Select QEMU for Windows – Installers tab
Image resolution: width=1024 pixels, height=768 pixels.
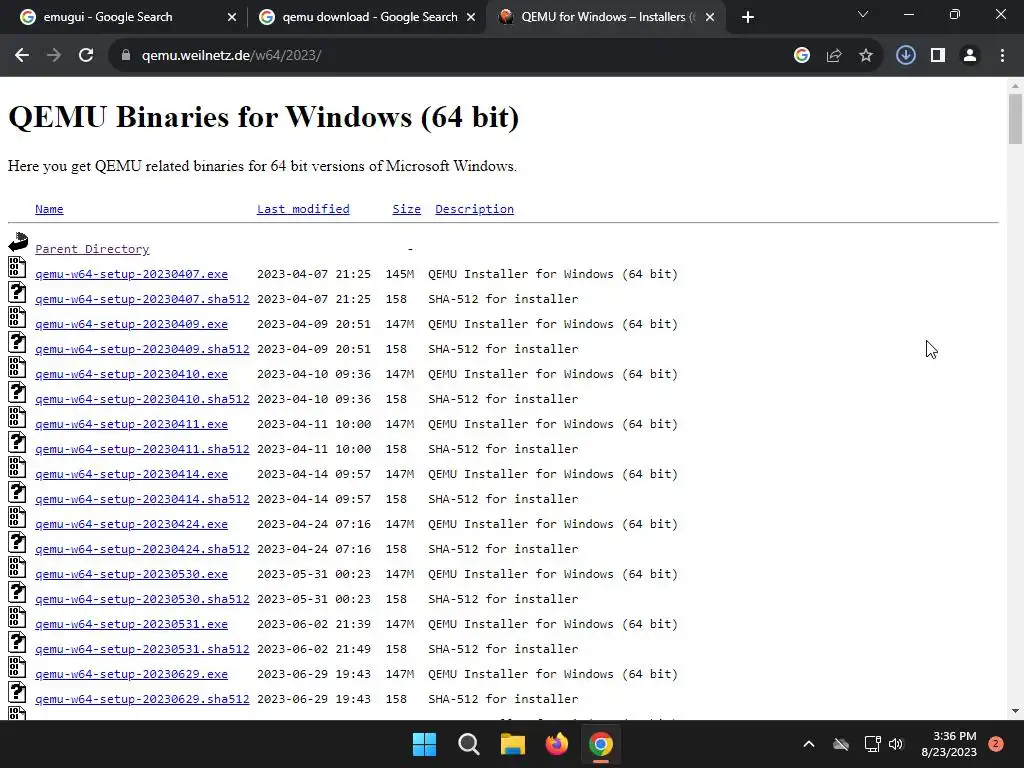(606, 18)
